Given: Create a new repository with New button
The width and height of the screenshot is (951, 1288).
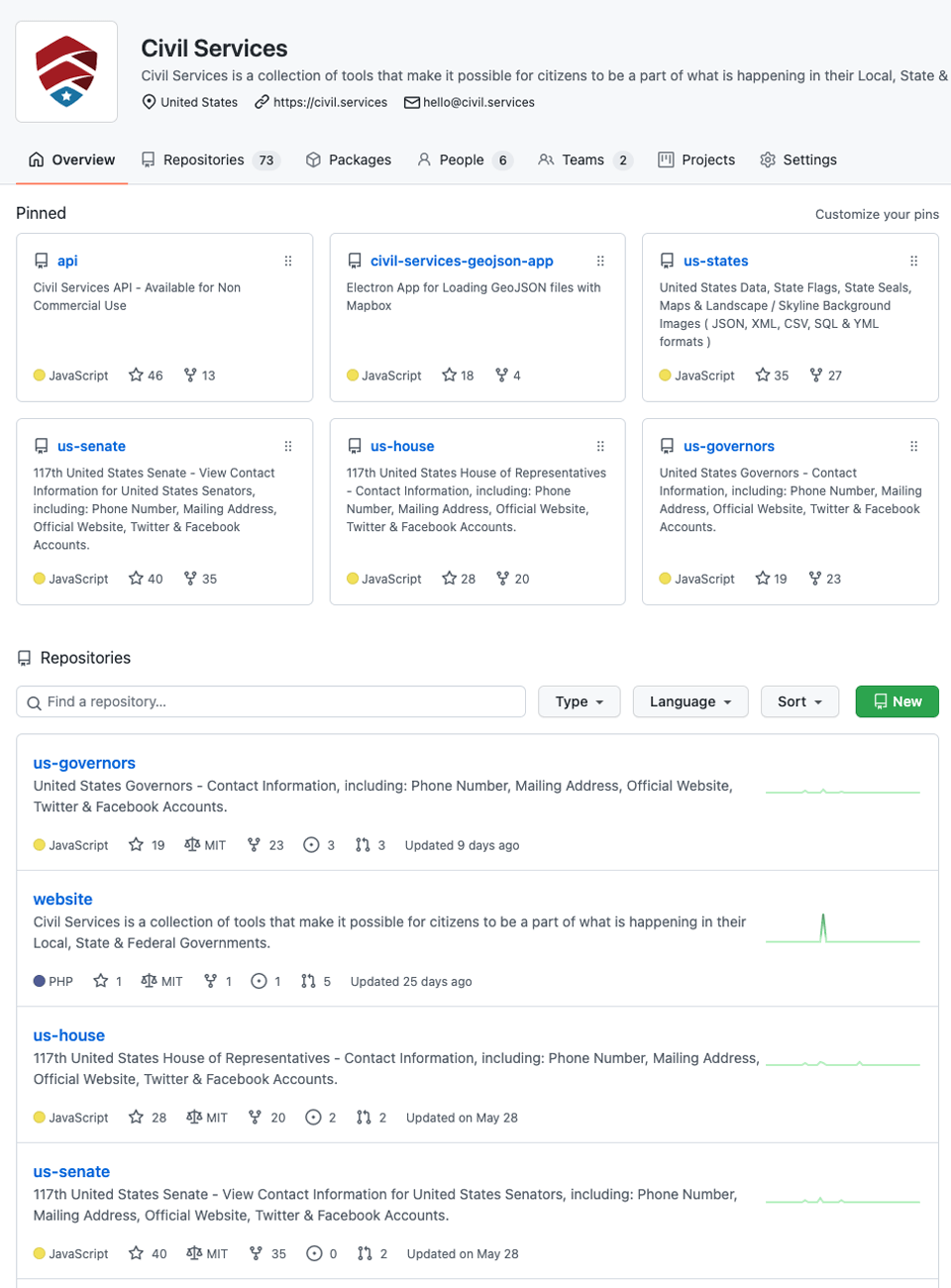Looking at the screenshot, I should pyautogui.click(x=897, y=701).
